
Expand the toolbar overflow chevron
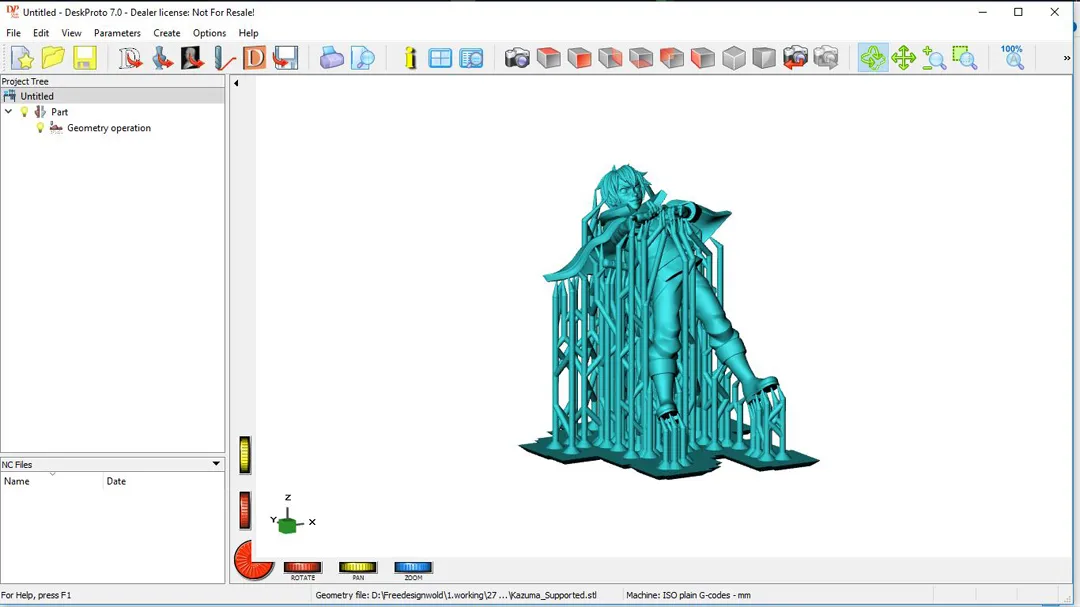1066,59
